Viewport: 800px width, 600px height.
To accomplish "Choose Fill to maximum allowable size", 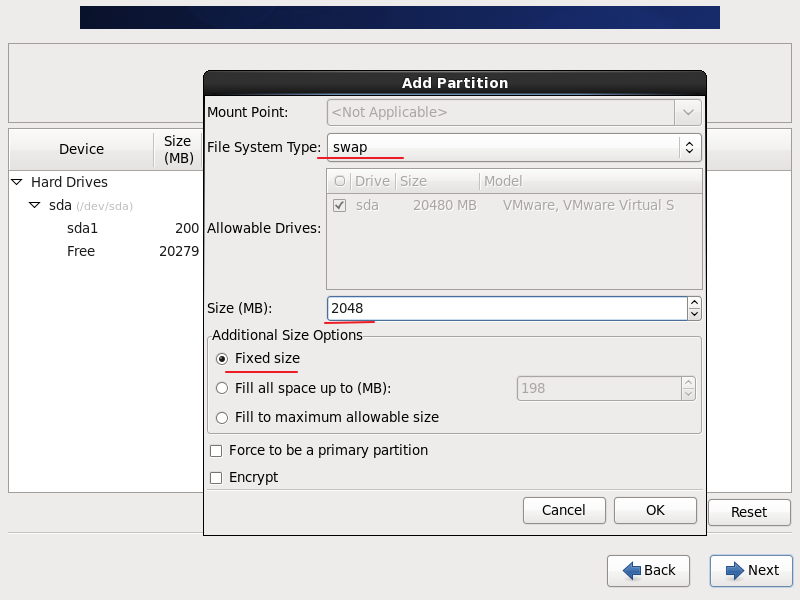I will click(x=222, y=417).
